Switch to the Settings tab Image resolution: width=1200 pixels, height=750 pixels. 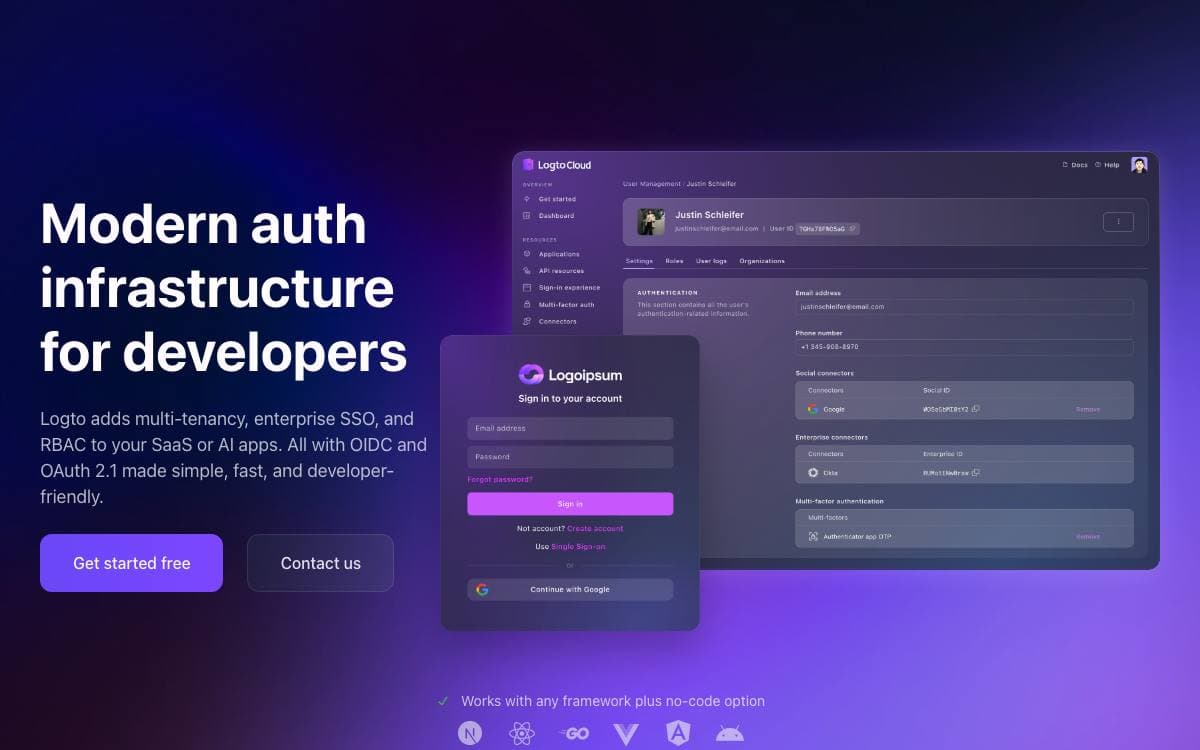pos(639,261)
